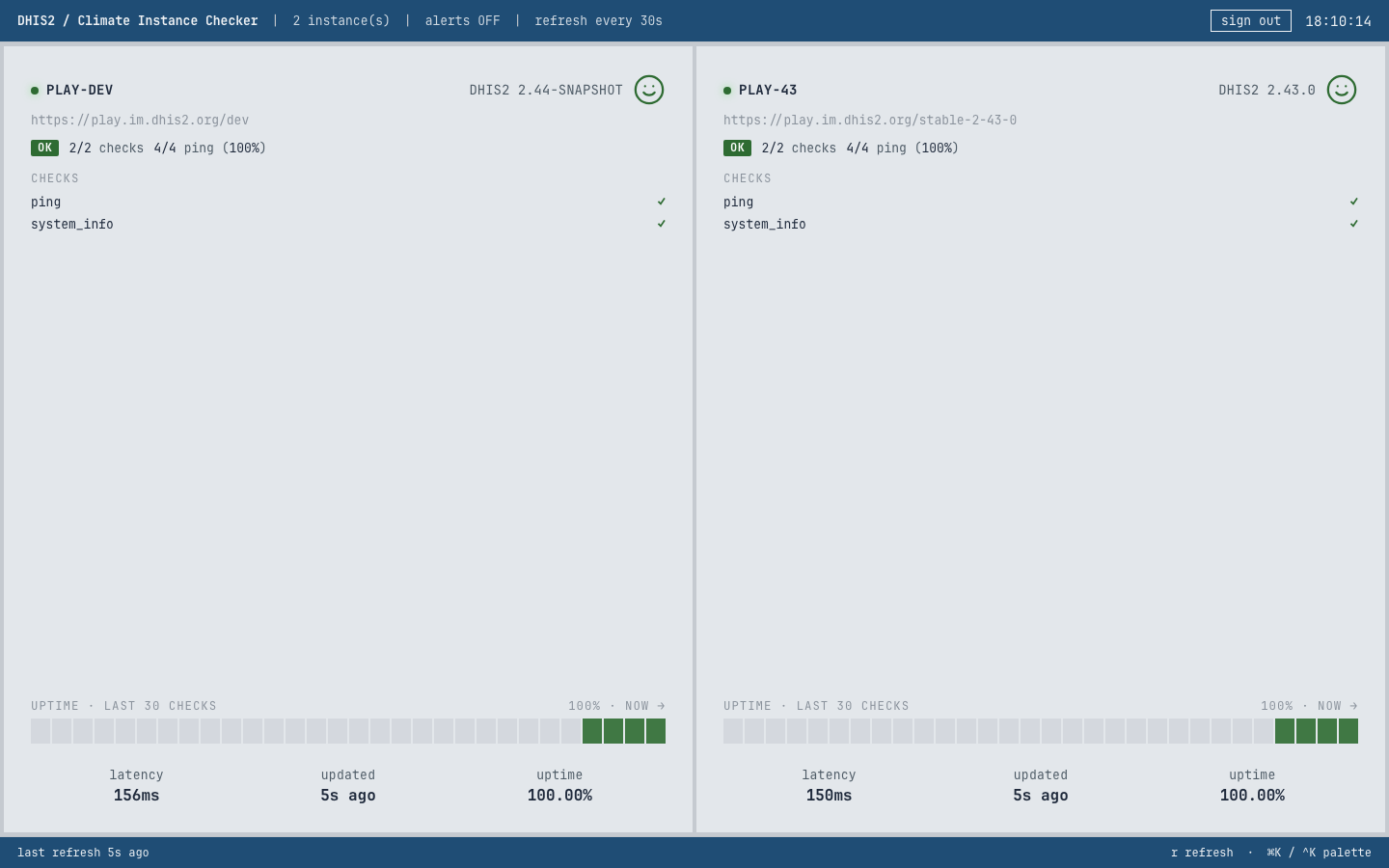The width and height of the screenshot is (1389, 868).
Task: Click the ping checkmark in PLAY-43 card
Action: point(1354,202)
